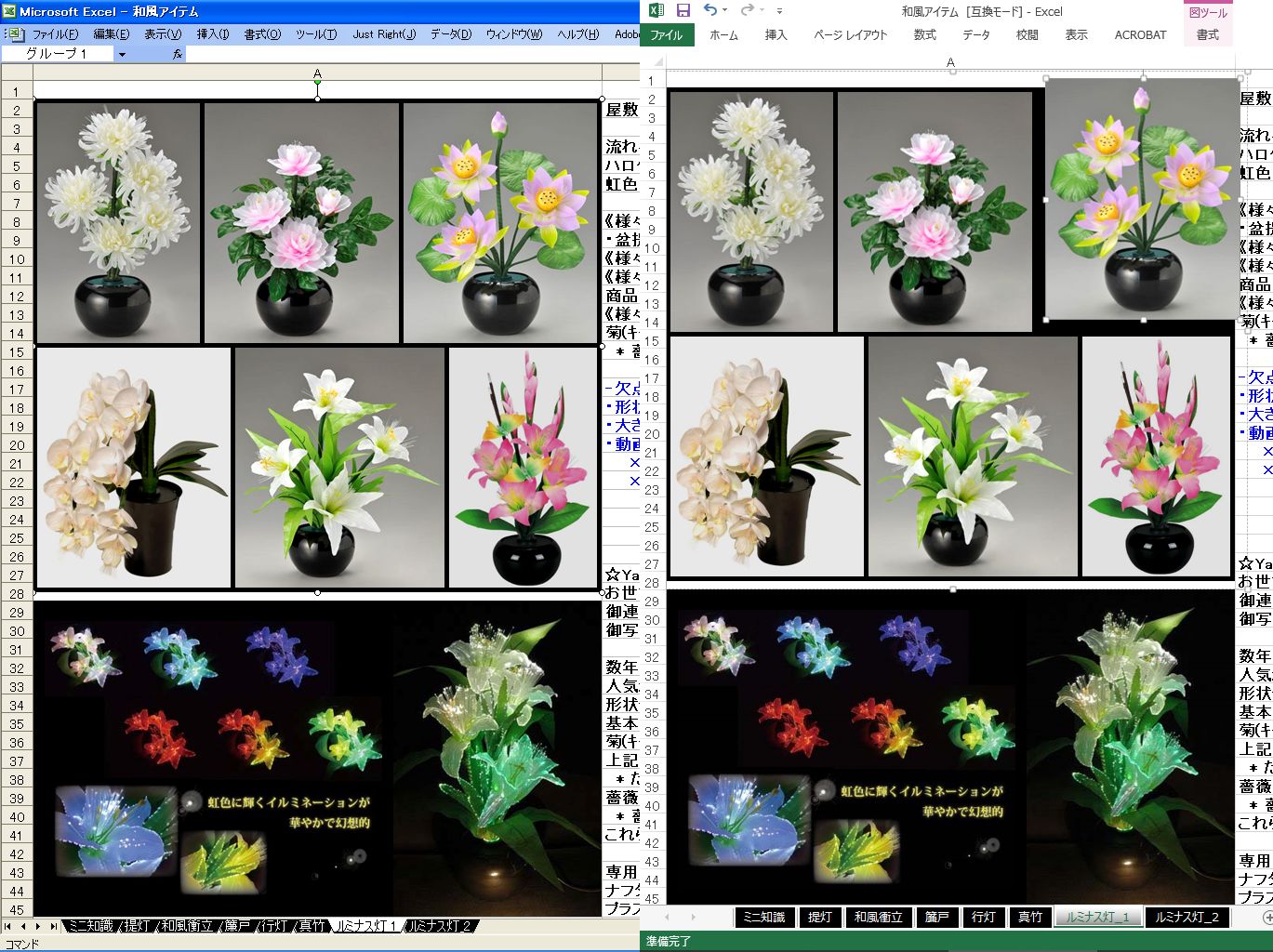Select ルミナス灯_2 sheet tab in old Excel
This screenshot has height=952, width=1273.
pos(442,926)
